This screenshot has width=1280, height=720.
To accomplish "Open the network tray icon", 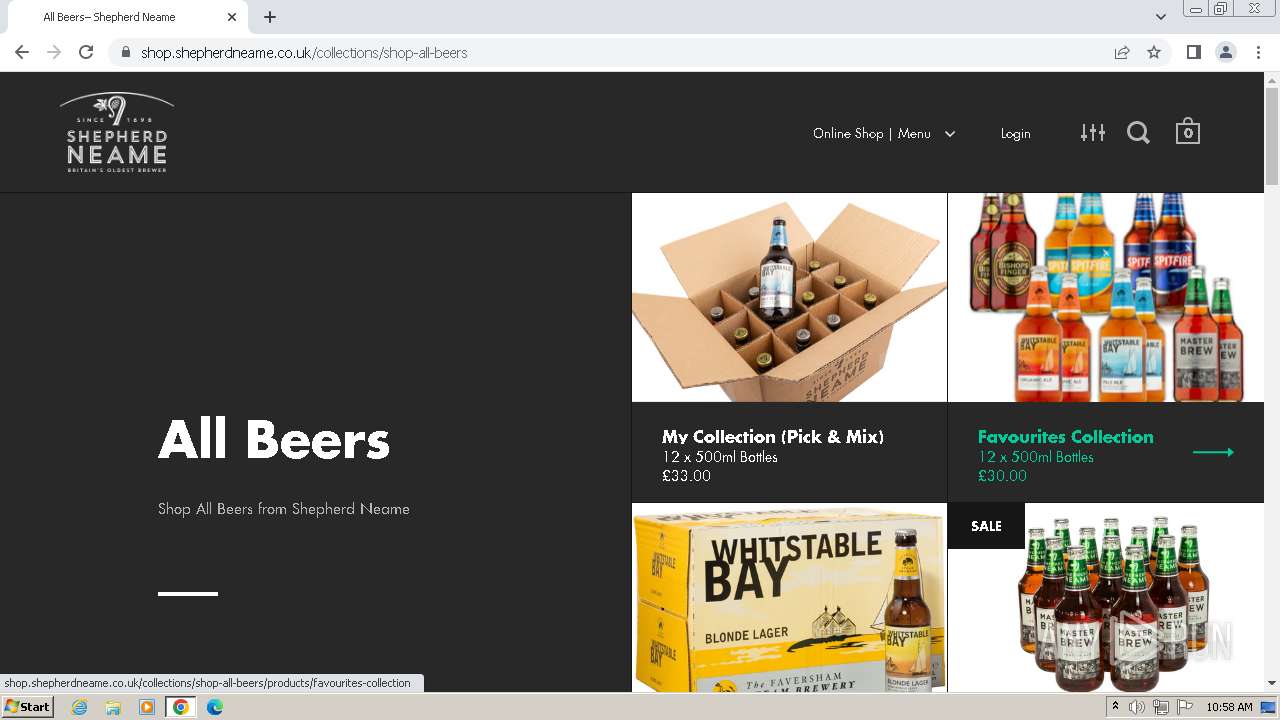I will 1161,707.
